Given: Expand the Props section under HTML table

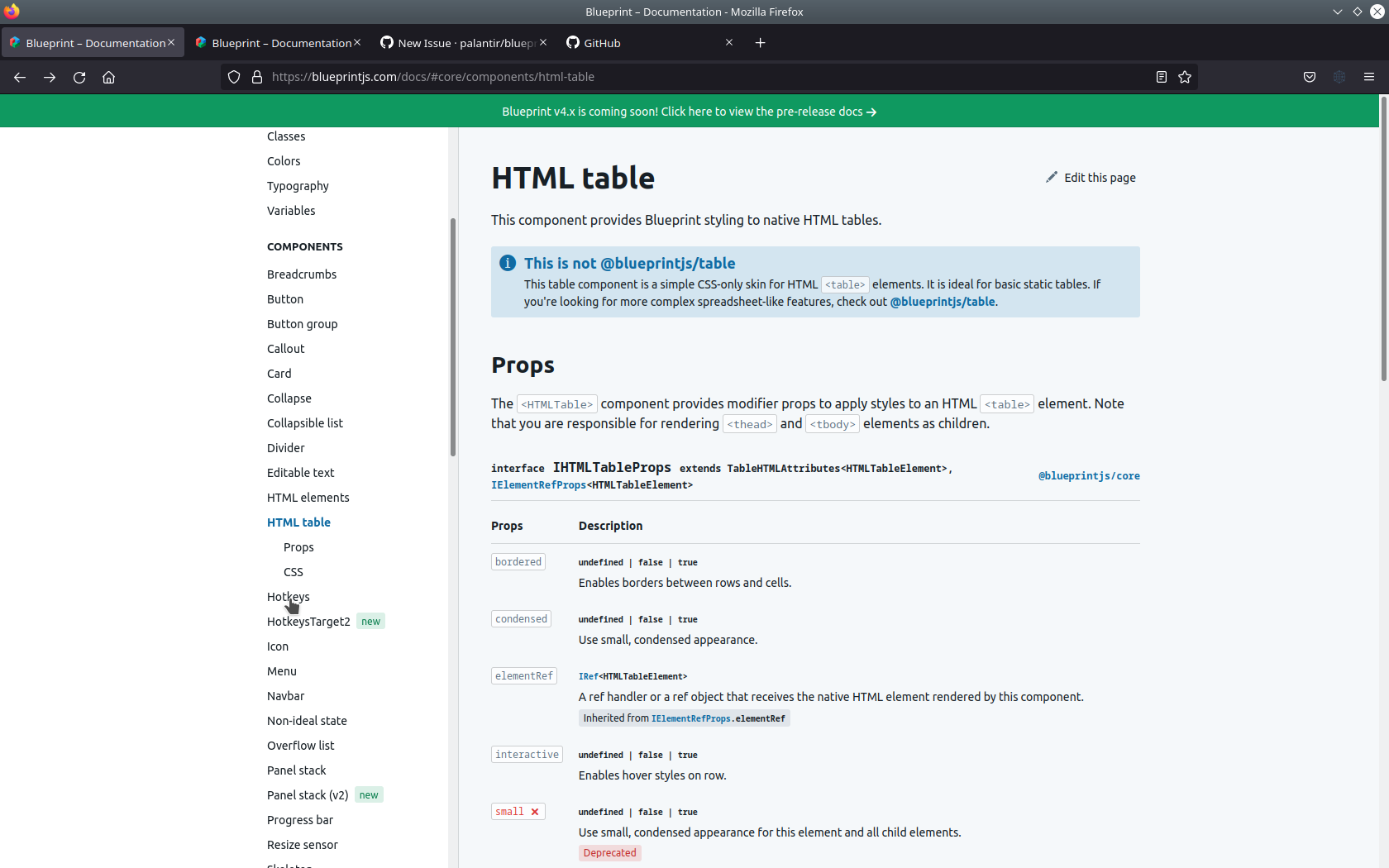Looking at the screenshot, I should [298, 546].
